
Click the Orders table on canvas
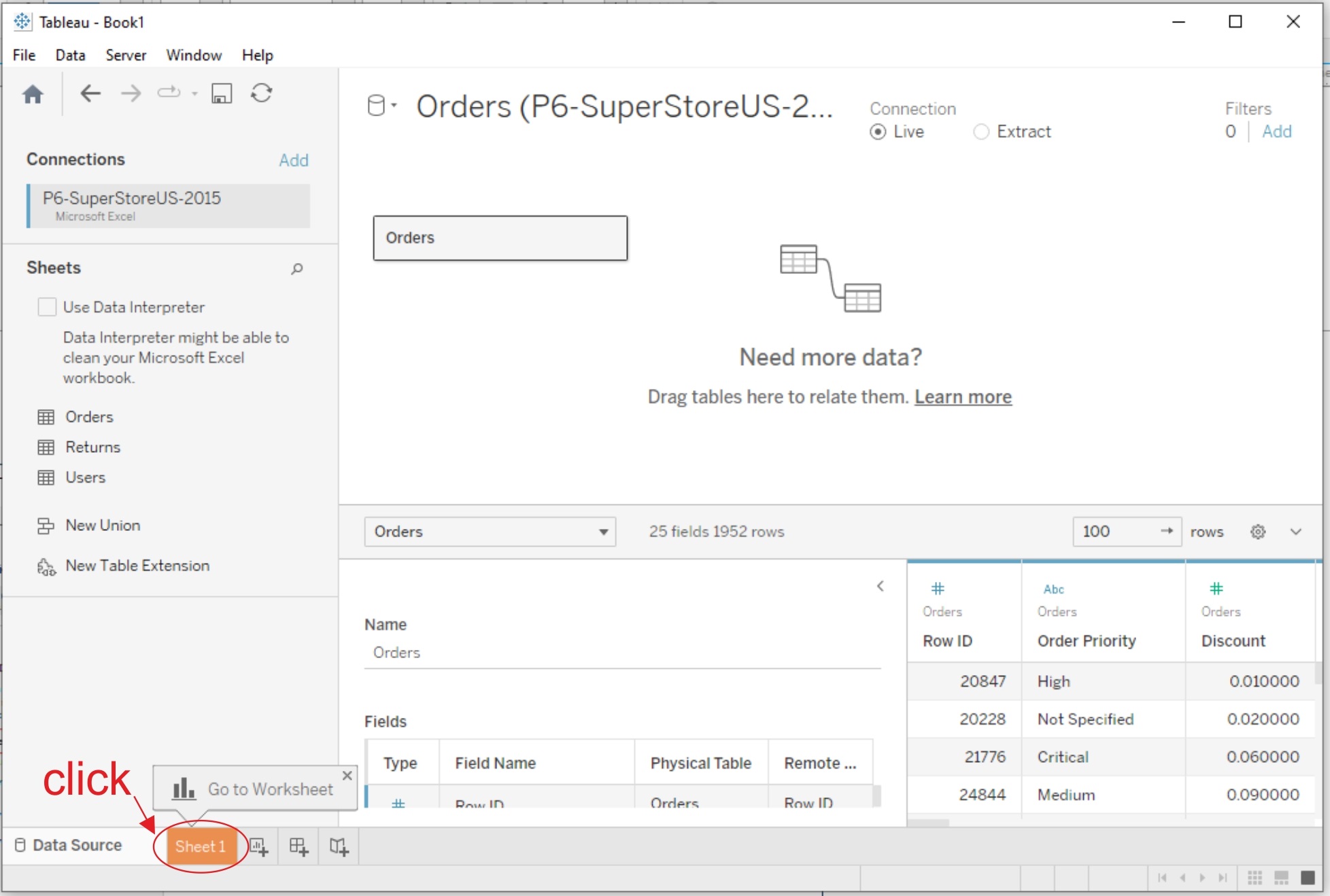tap(500, 238)
